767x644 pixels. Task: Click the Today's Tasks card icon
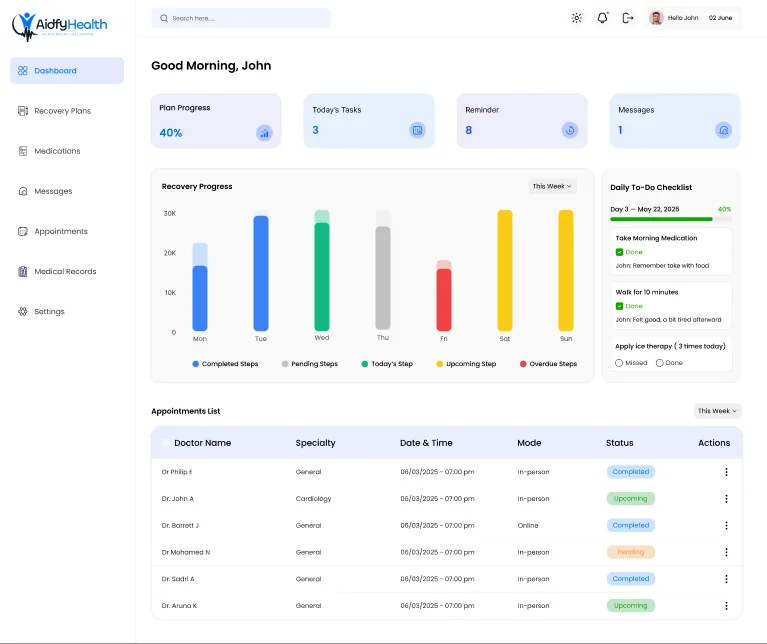coord(417,130)
